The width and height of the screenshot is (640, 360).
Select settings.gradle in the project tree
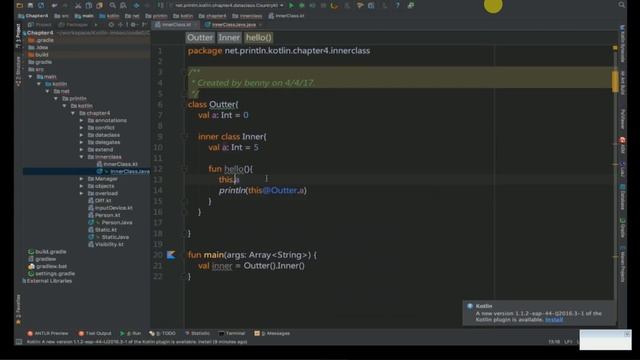pos(51,274)
